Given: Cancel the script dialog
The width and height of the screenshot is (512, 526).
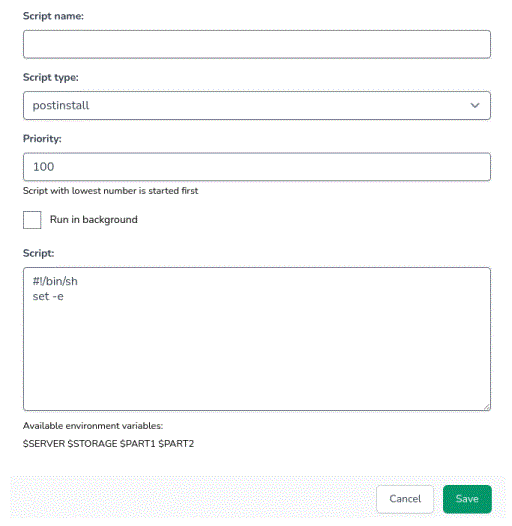Looking at the screenshot, I should (x=405, y=499).
